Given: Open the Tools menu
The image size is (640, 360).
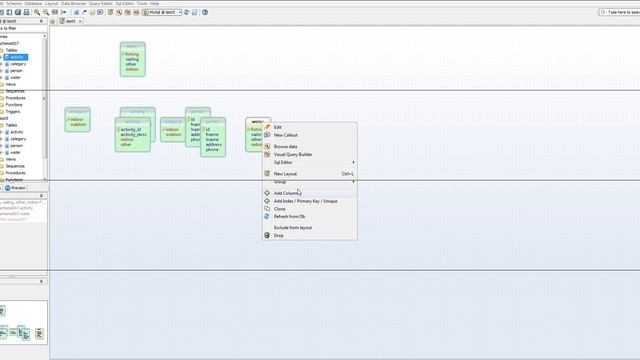Looking at the screenshot, I should (142, 3).
